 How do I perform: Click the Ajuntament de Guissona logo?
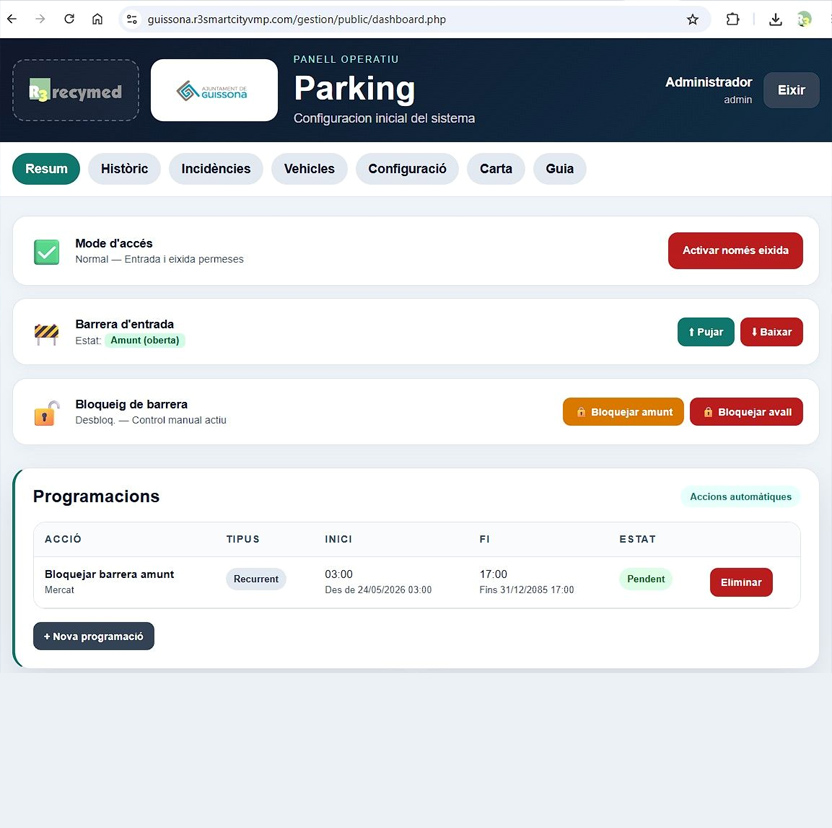coord(214,90)
